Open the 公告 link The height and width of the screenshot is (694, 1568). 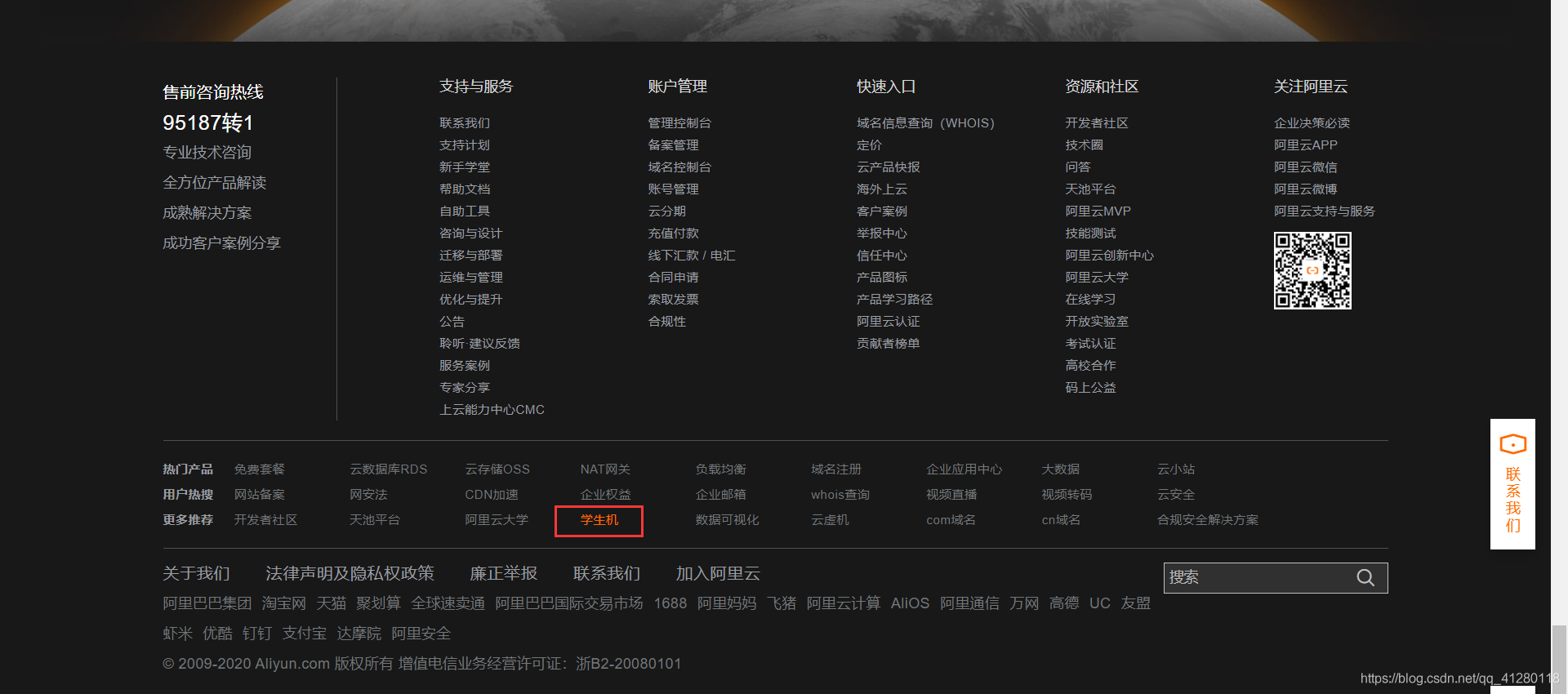click(452, 322)
